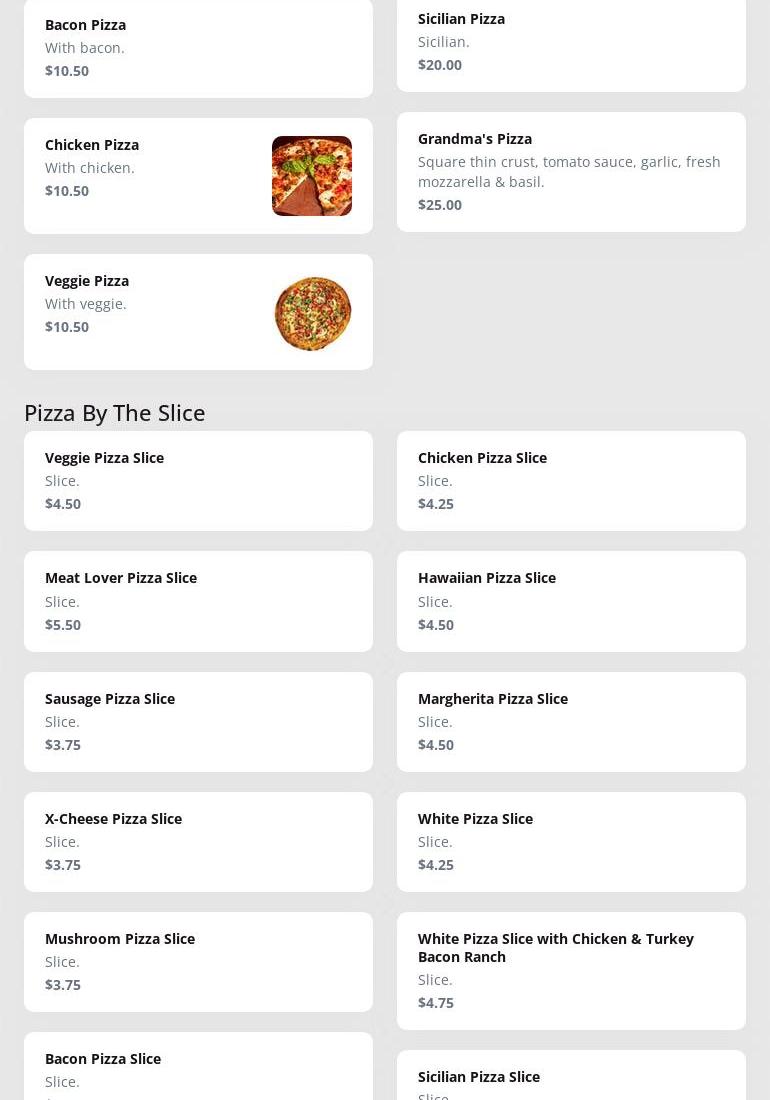
Task: Open the Sicilian Pizza Slice item
Action: (571, 1077)
